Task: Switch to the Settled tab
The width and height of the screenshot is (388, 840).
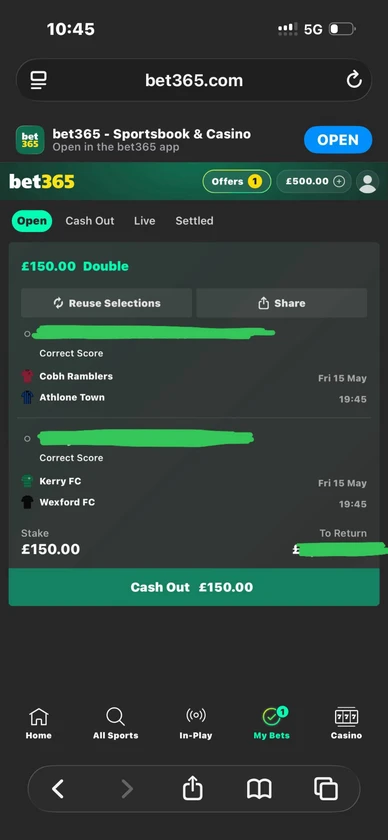Action: pyautogui.click(x=194, y=221)
